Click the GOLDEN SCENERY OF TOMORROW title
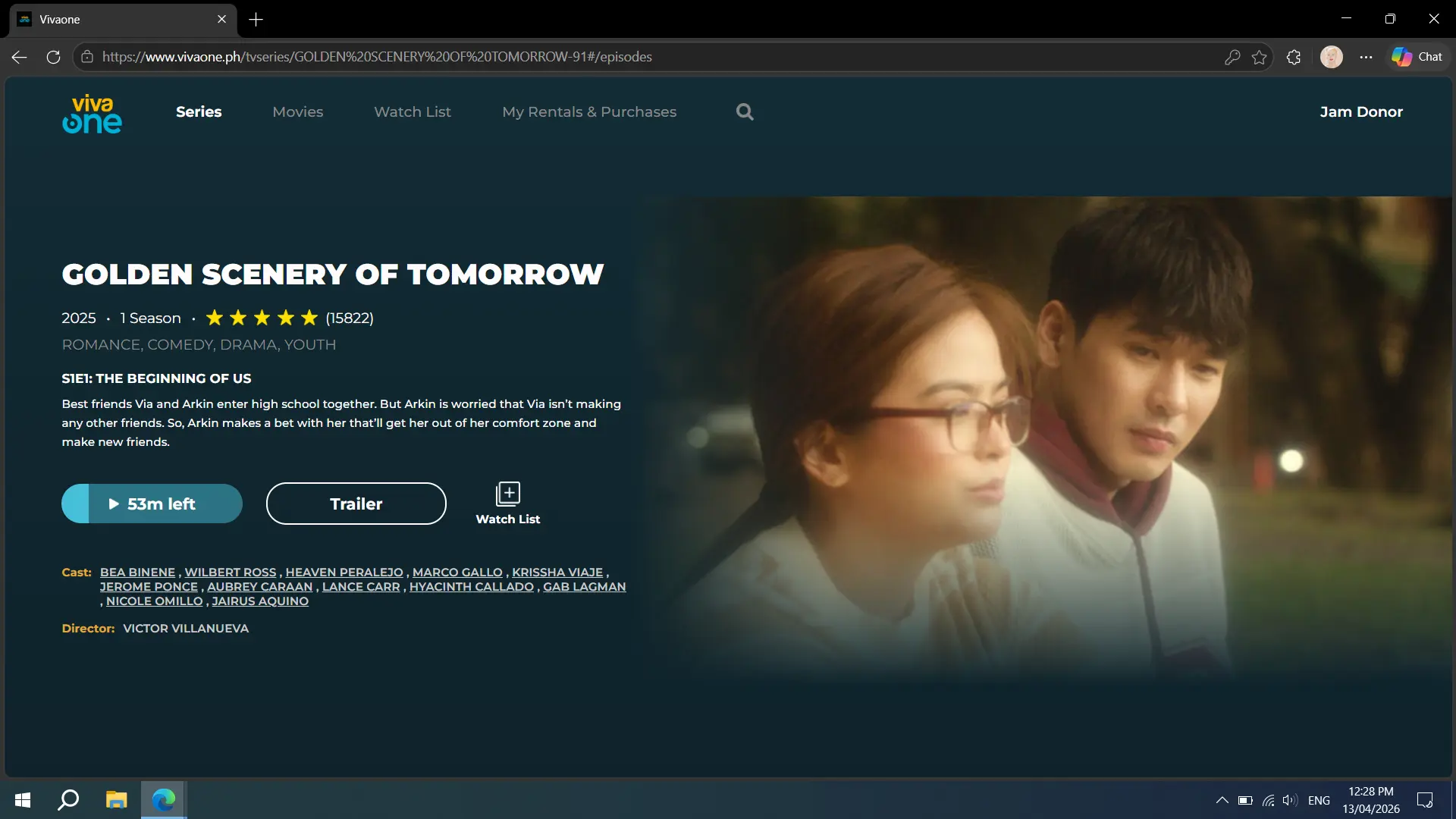The height and width of the screenshot is (819, 1456). [x=333, y=275]
